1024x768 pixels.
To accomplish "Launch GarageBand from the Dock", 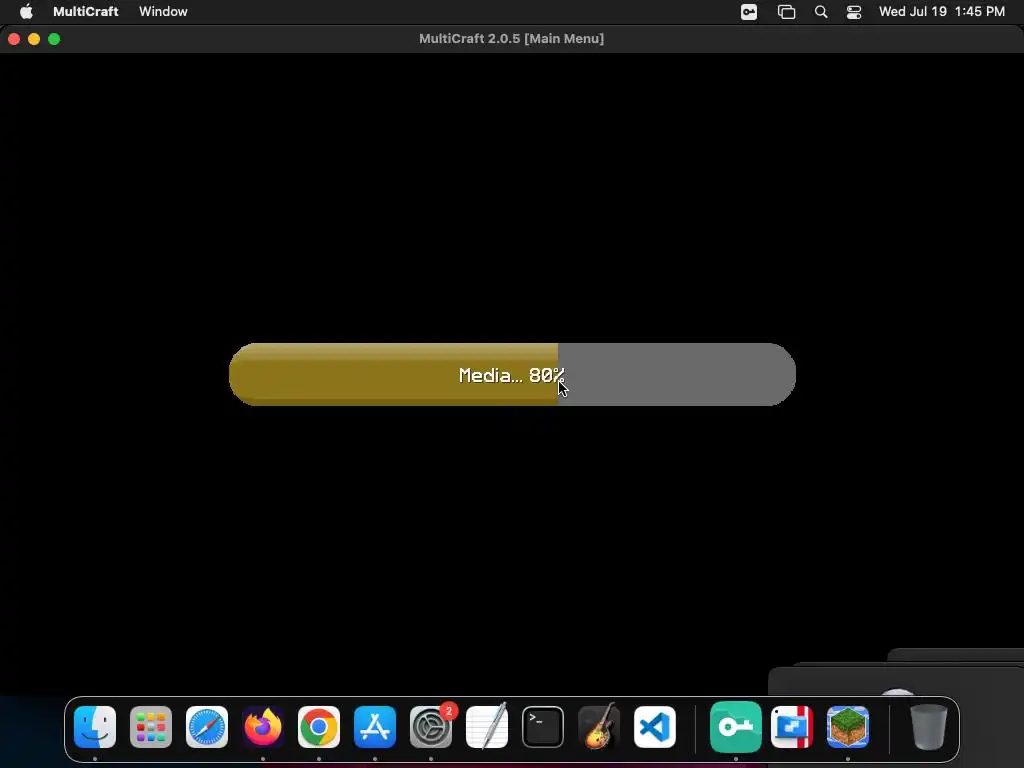I will [x=599, y=727].
